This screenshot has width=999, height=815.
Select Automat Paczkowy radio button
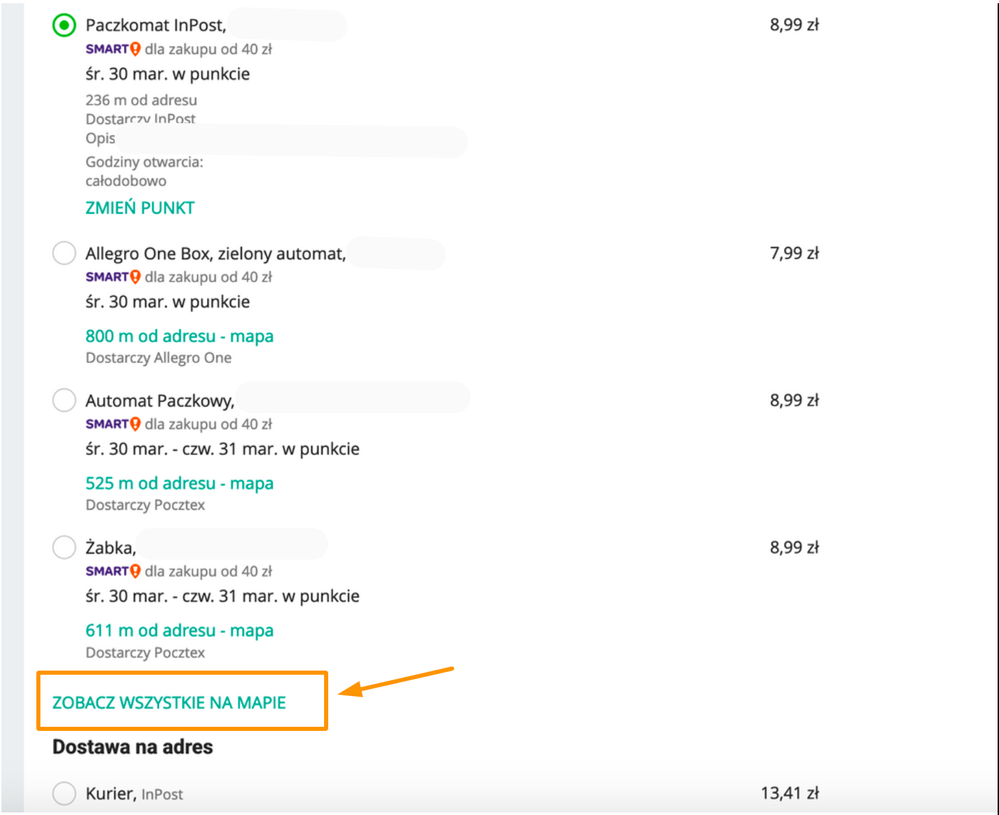(64, 400)
